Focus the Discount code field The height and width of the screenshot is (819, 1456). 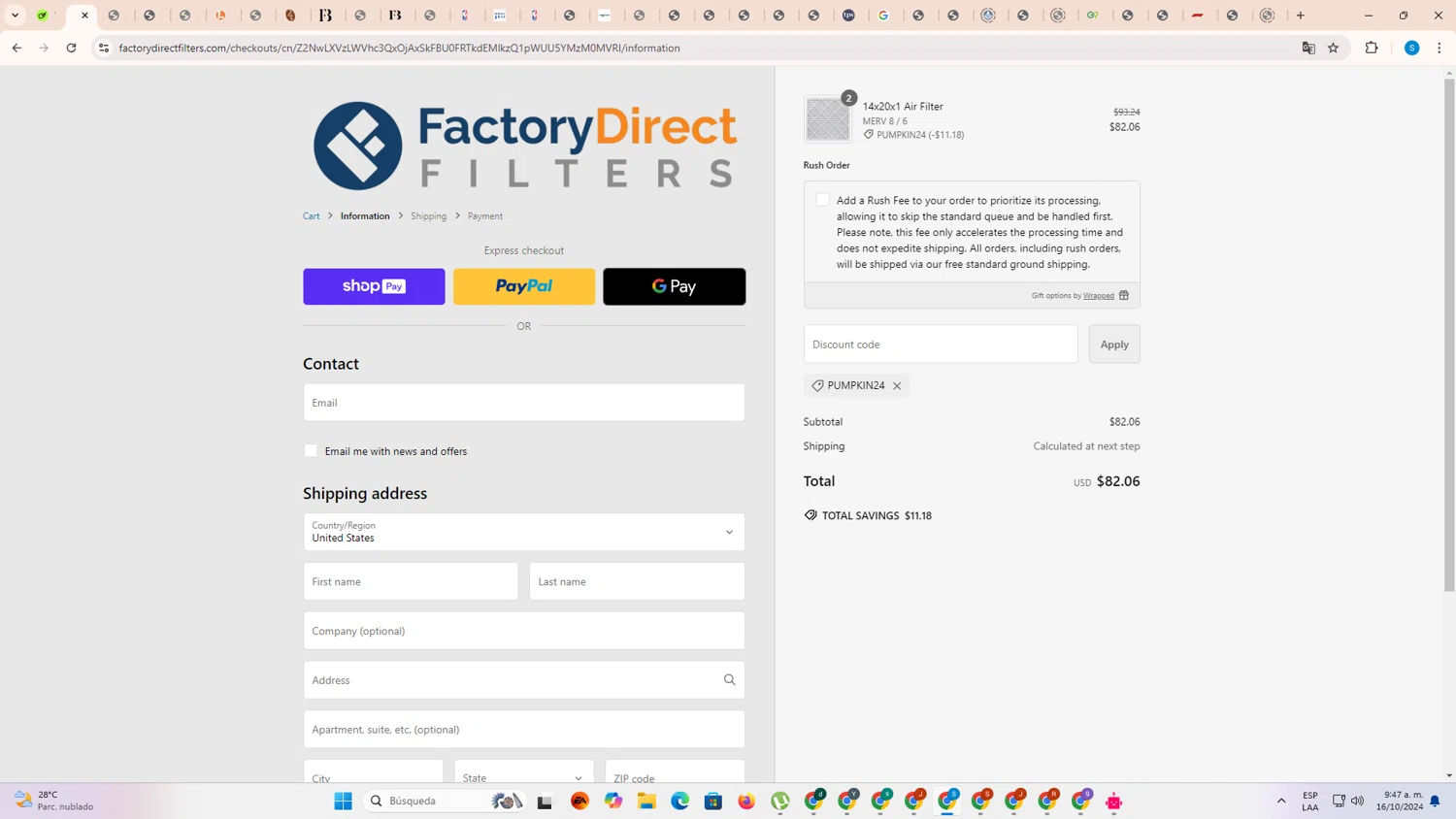tap(941, 344)
